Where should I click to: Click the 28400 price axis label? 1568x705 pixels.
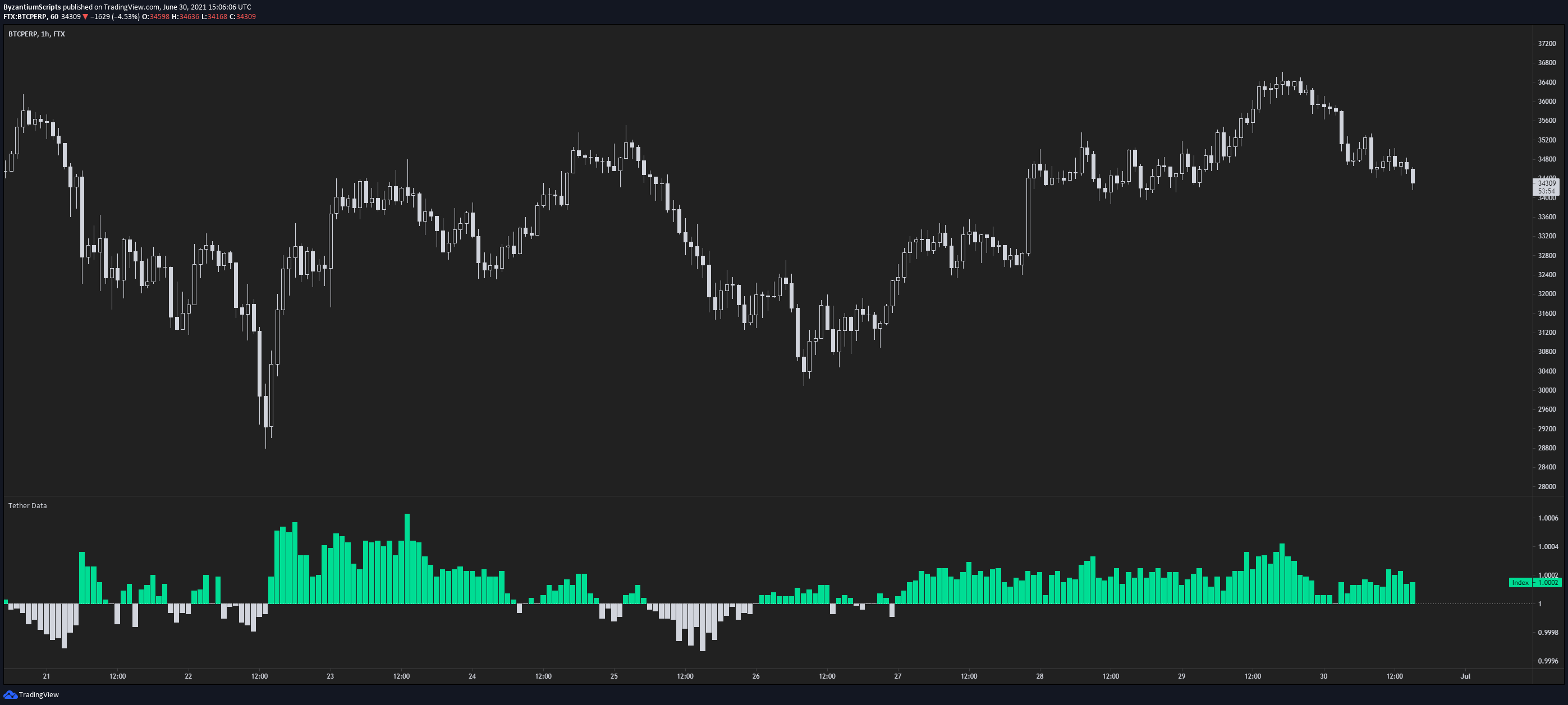click(1547, 467)
